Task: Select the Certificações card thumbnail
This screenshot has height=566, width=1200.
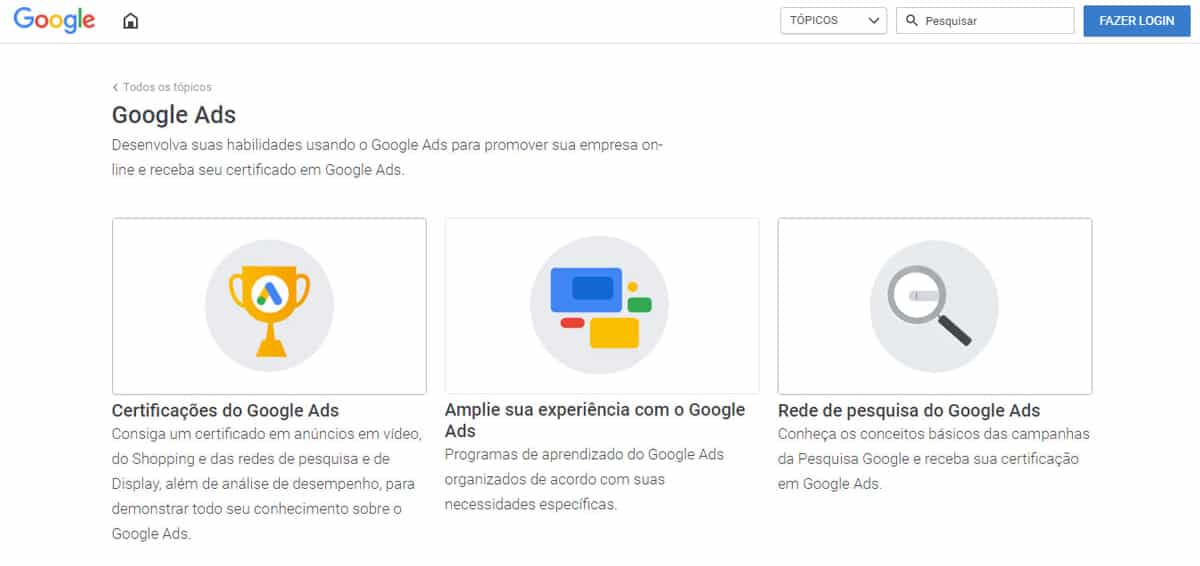Action: coord(269,306)
